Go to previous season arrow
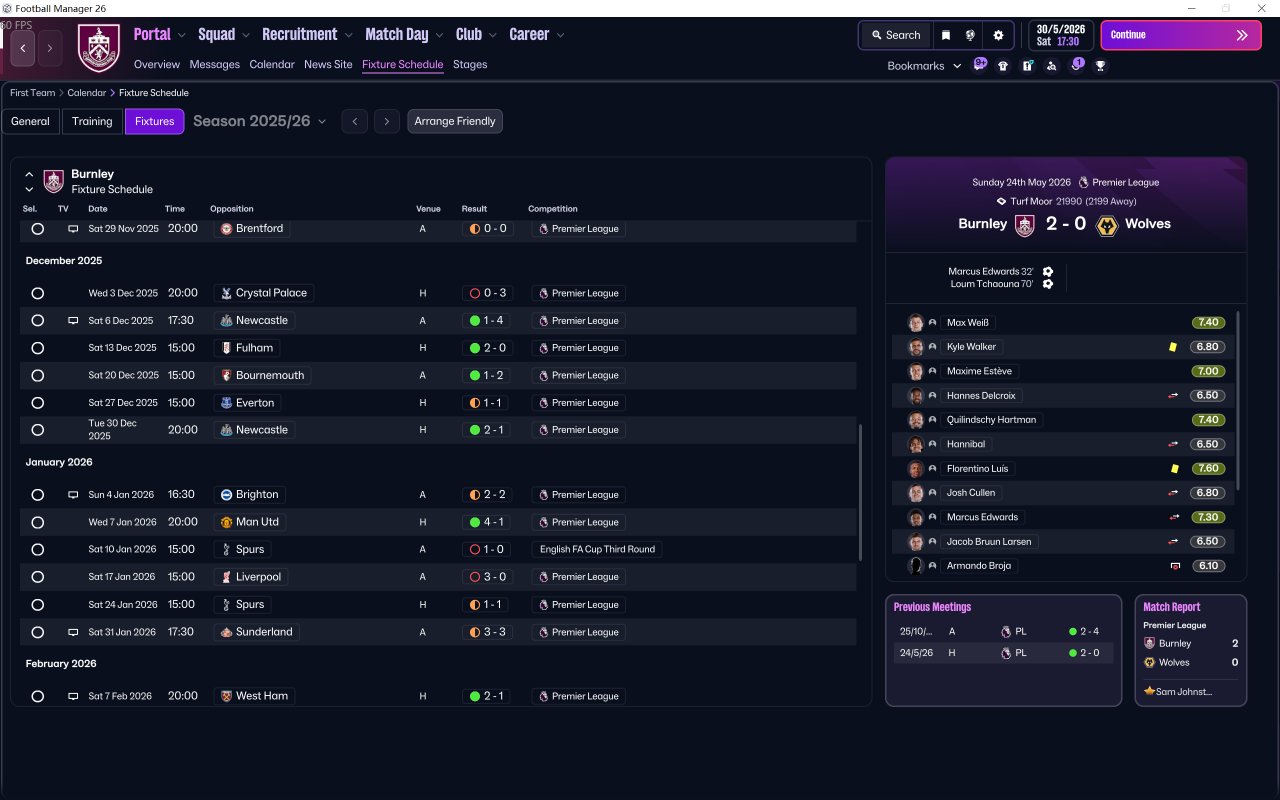The height and width of the screenshot is (800, 1280). 354,121
